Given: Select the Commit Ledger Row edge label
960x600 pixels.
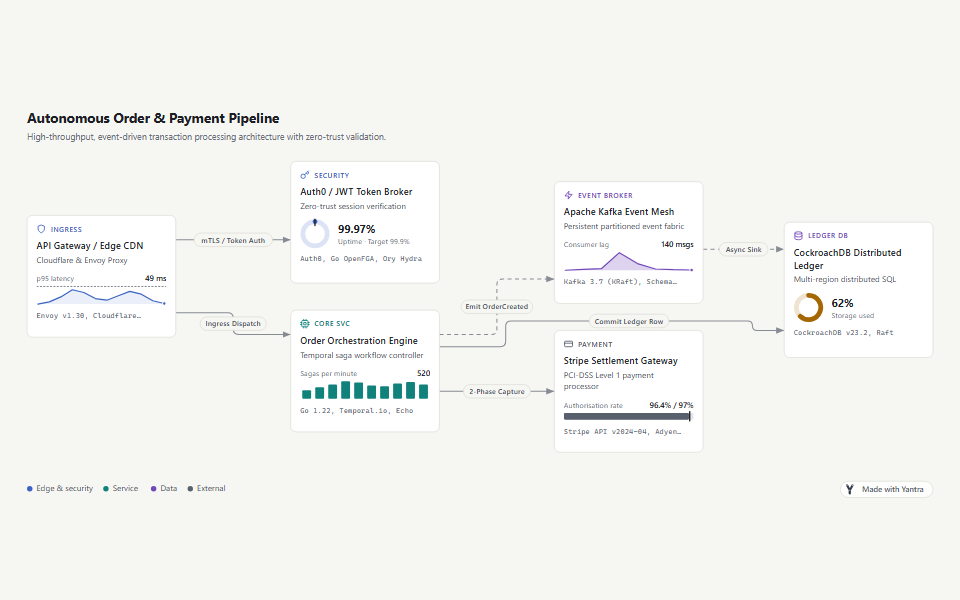Looking at the screenshot, I should click(x=629, y=321).
